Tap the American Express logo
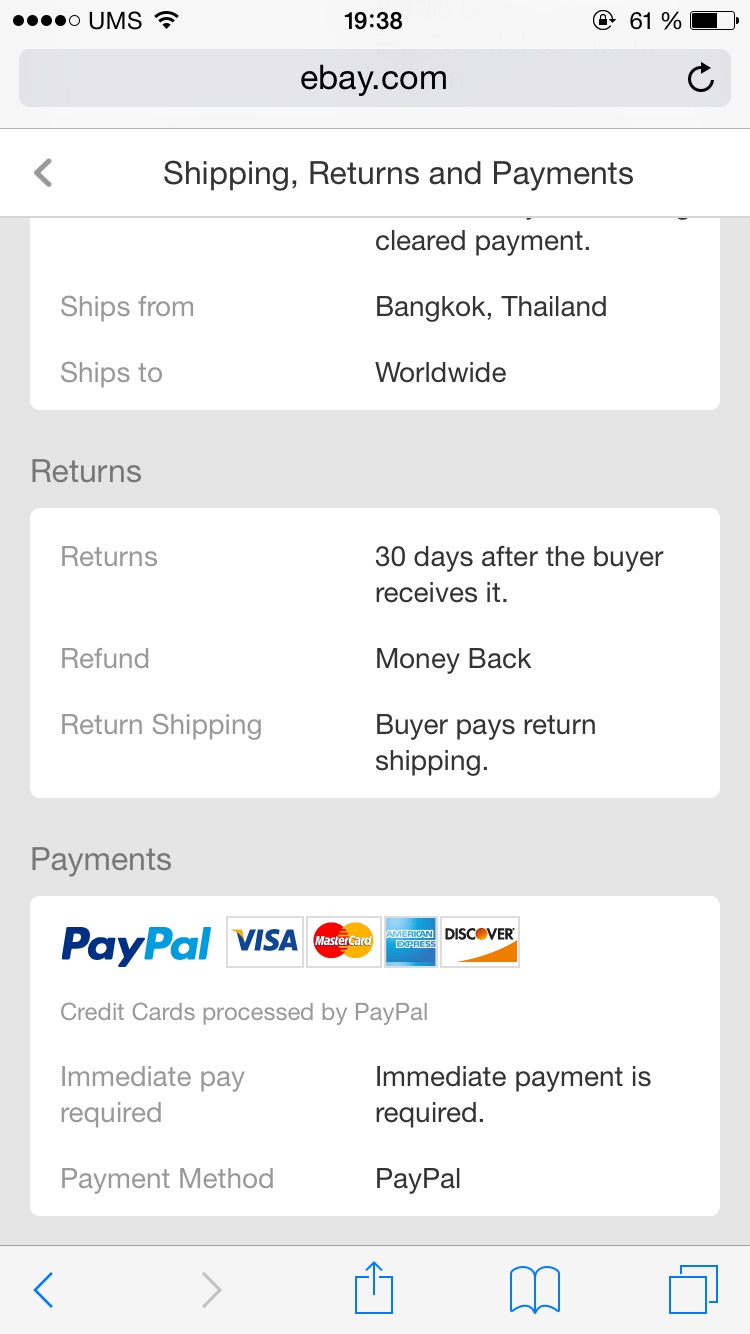 point(412,941)
